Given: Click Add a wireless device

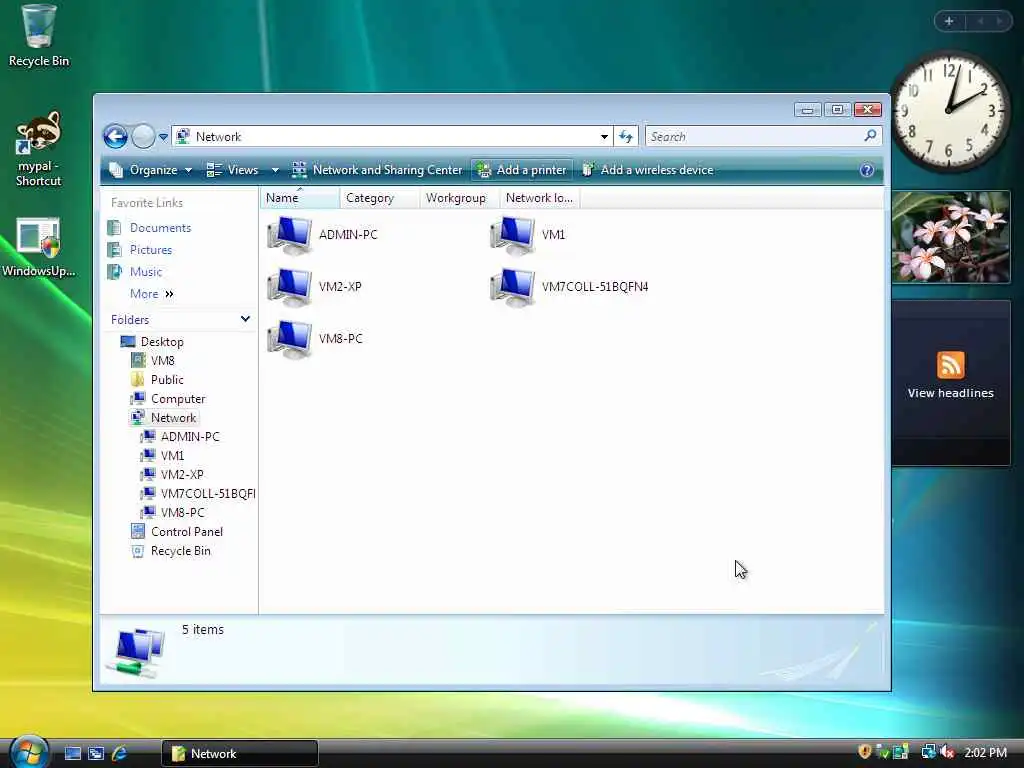Looking at the screenshot, I should coord(648,170).
